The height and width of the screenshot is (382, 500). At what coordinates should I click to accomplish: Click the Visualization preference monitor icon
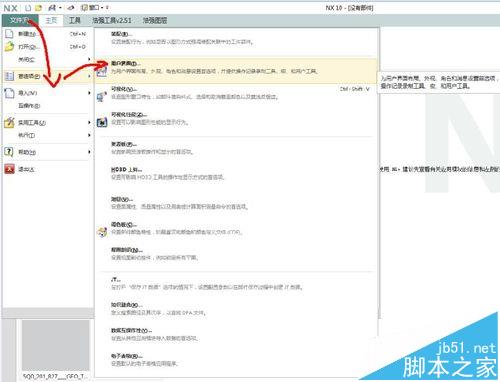point(101,97)
